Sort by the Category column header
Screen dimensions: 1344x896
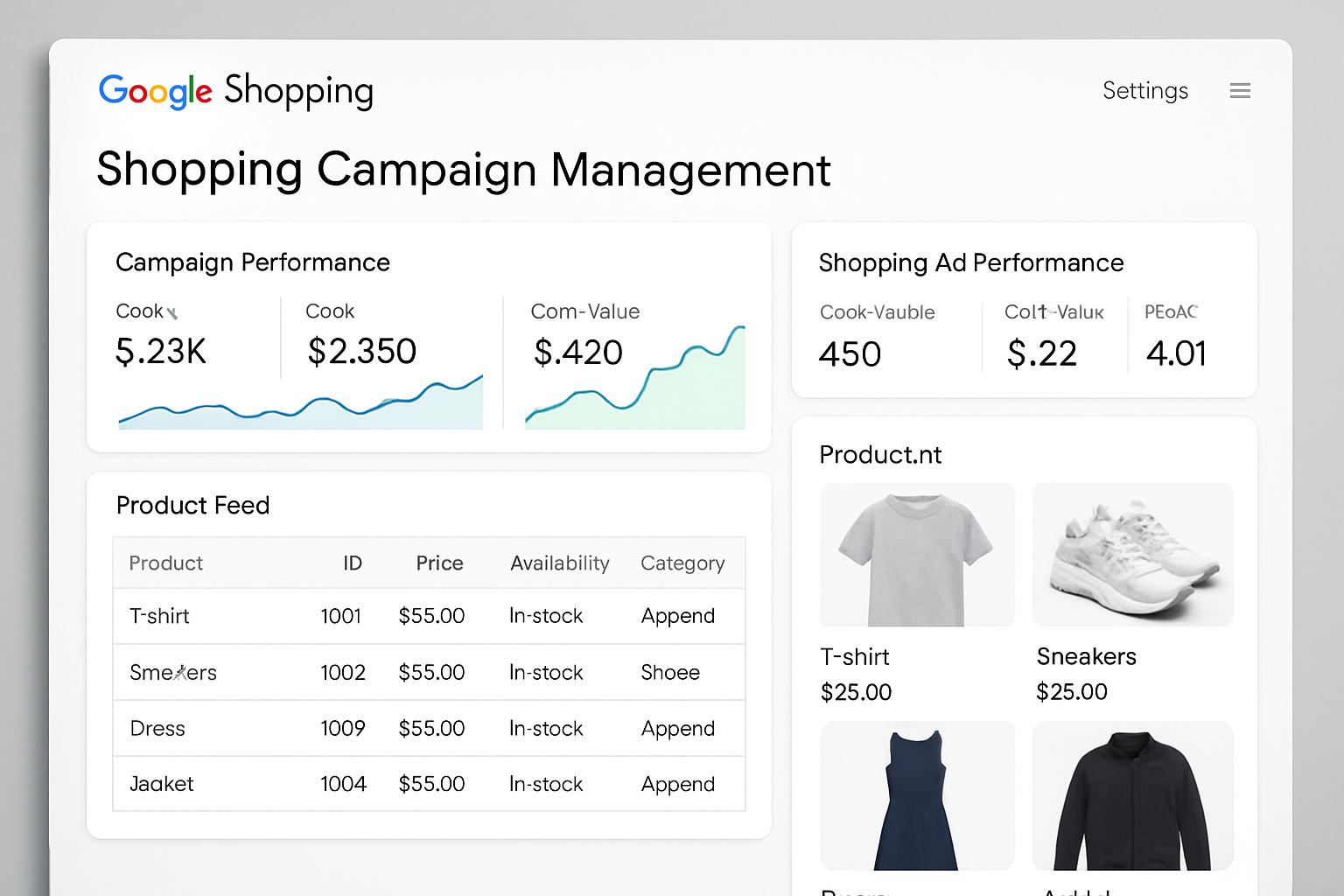click(x=682, y=563)
